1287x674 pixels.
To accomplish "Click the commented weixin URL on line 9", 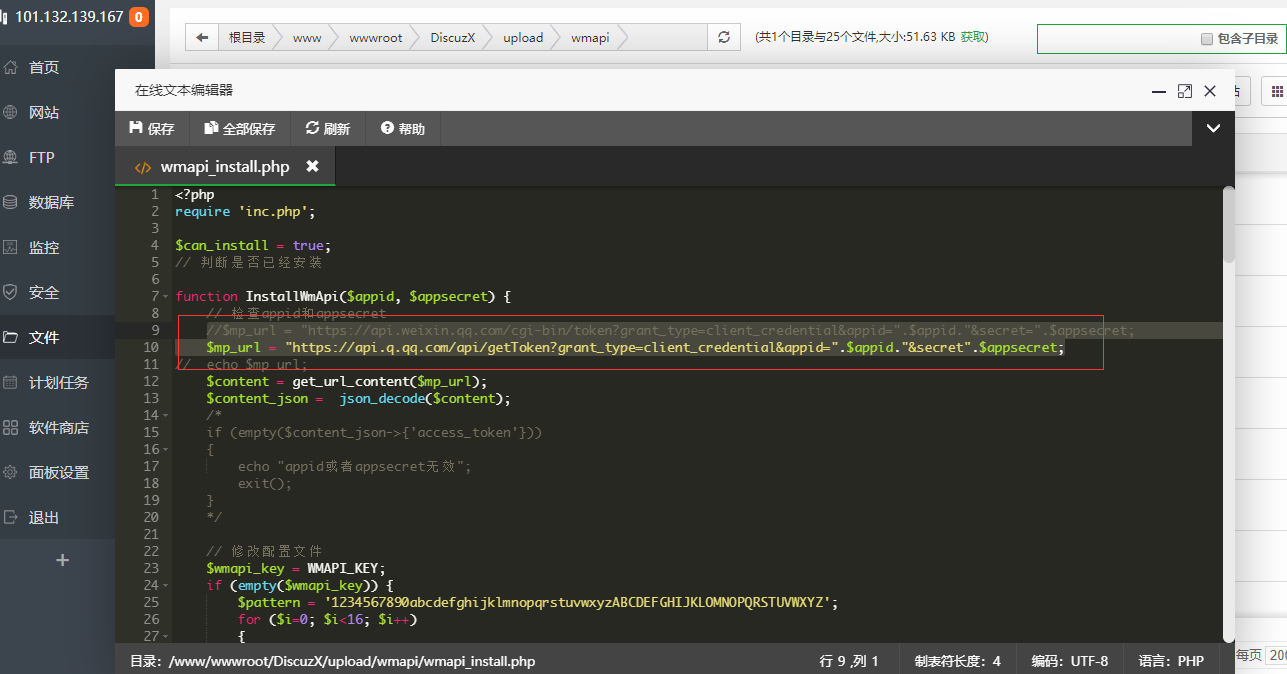I will tap(671, 330).
